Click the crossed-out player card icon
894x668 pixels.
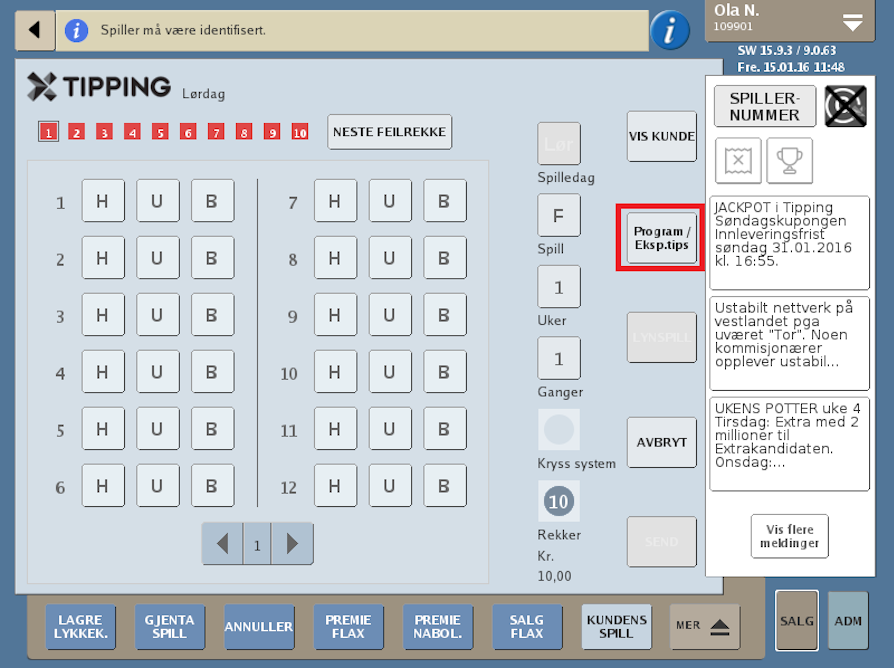[x=846, y=106]
